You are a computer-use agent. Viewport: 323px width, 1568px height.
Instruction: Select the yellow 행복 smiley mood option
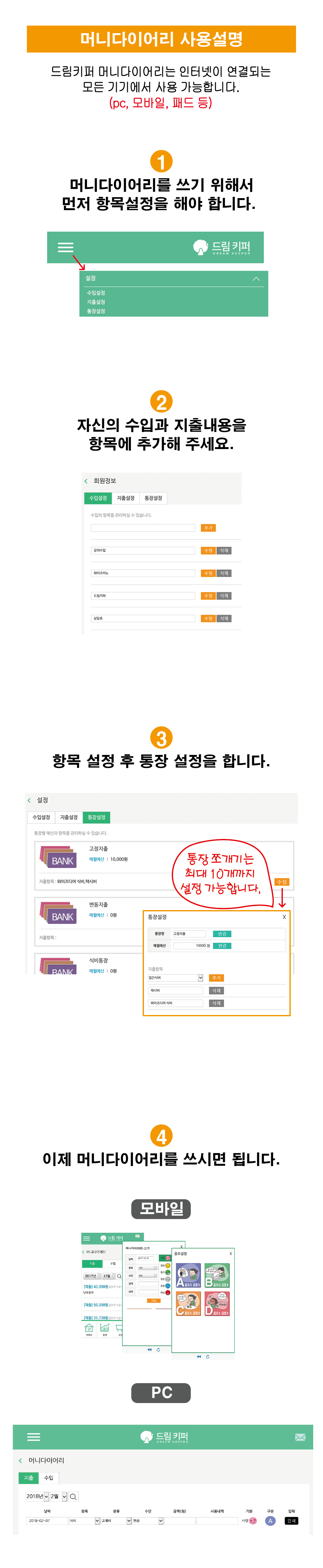168,1266
